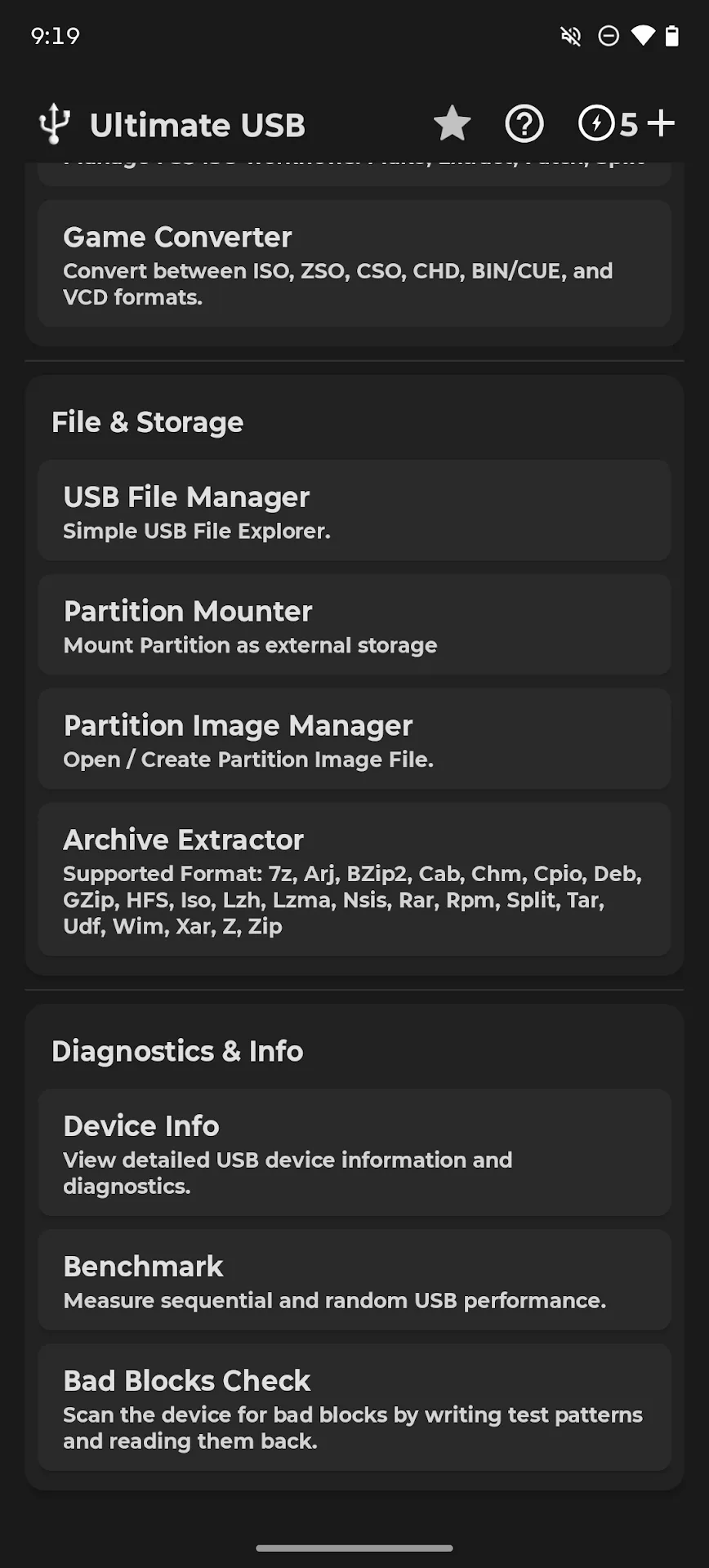Viewport: 709px width, 1568px height.
Task: Tap the bottom navigation gesture bar
Action: (x=354, y=1548)
